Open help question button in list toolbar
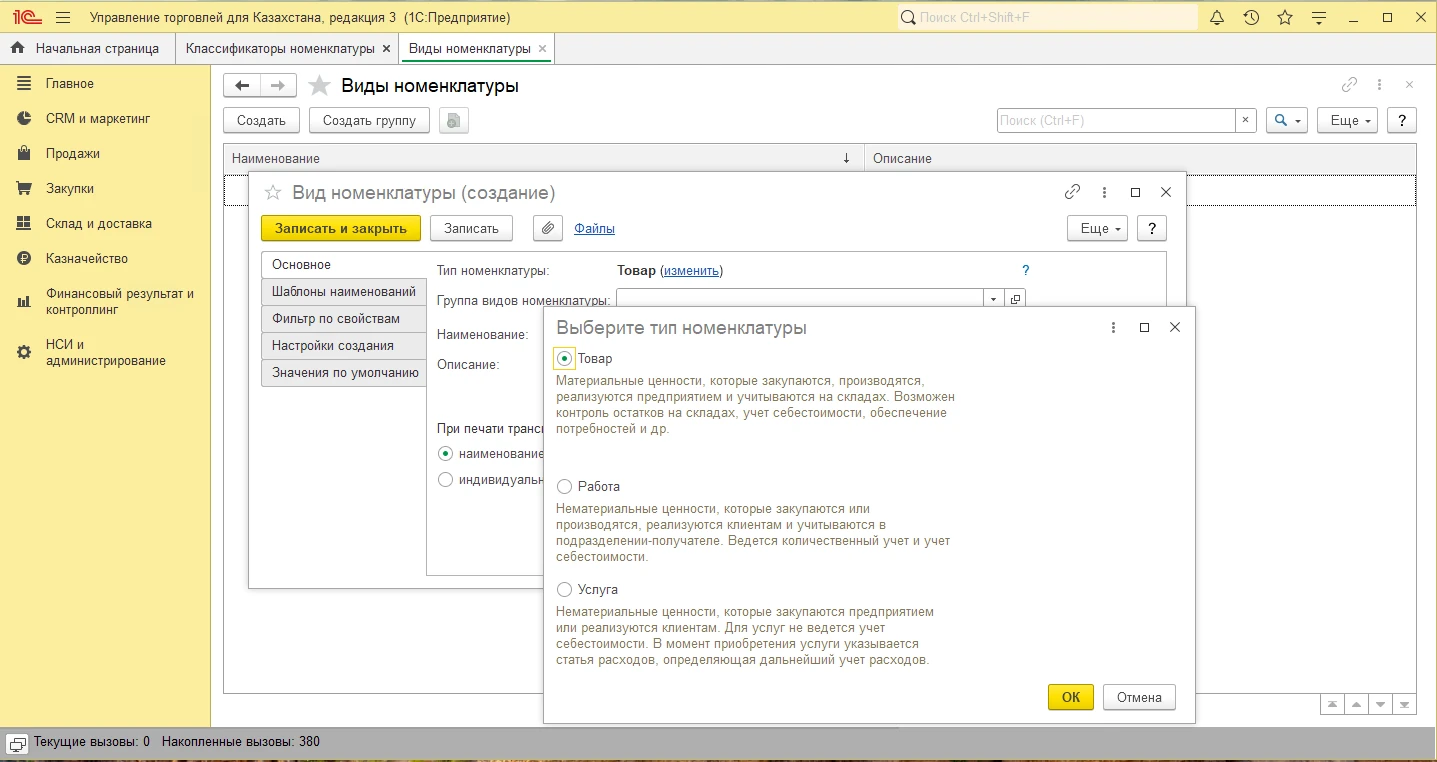 pyautogui.click(x=1402, y=120)
